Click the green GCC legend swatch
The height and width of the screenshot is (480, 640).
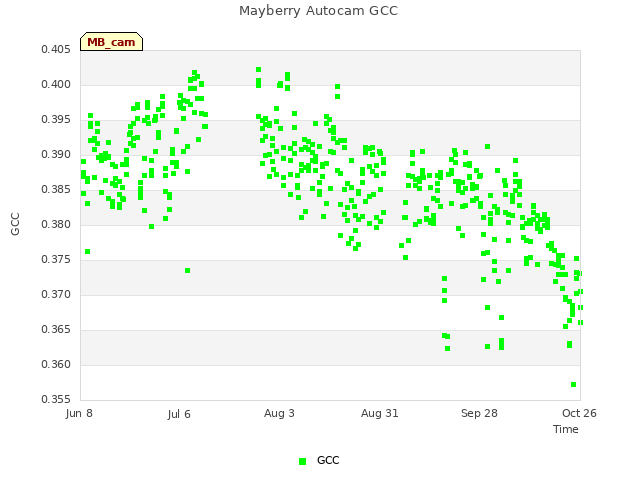point(302,461)
